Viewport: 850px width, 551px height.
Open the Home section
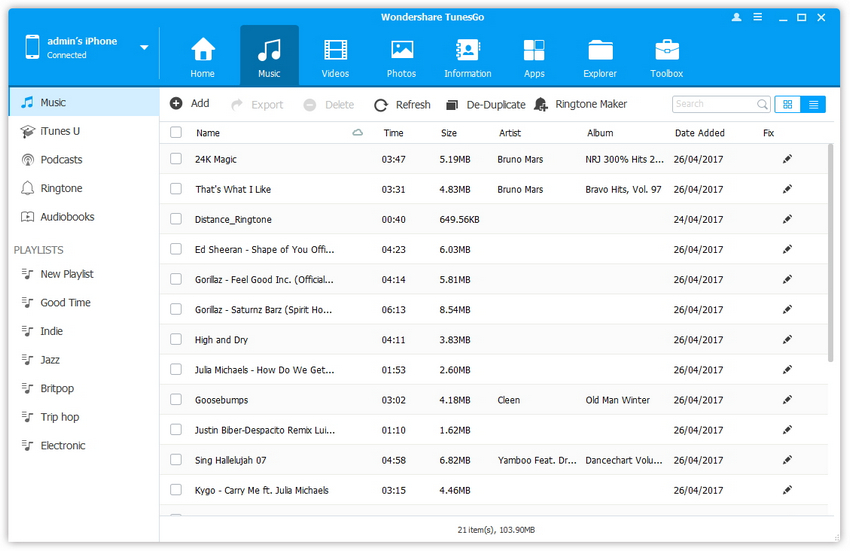202,57
